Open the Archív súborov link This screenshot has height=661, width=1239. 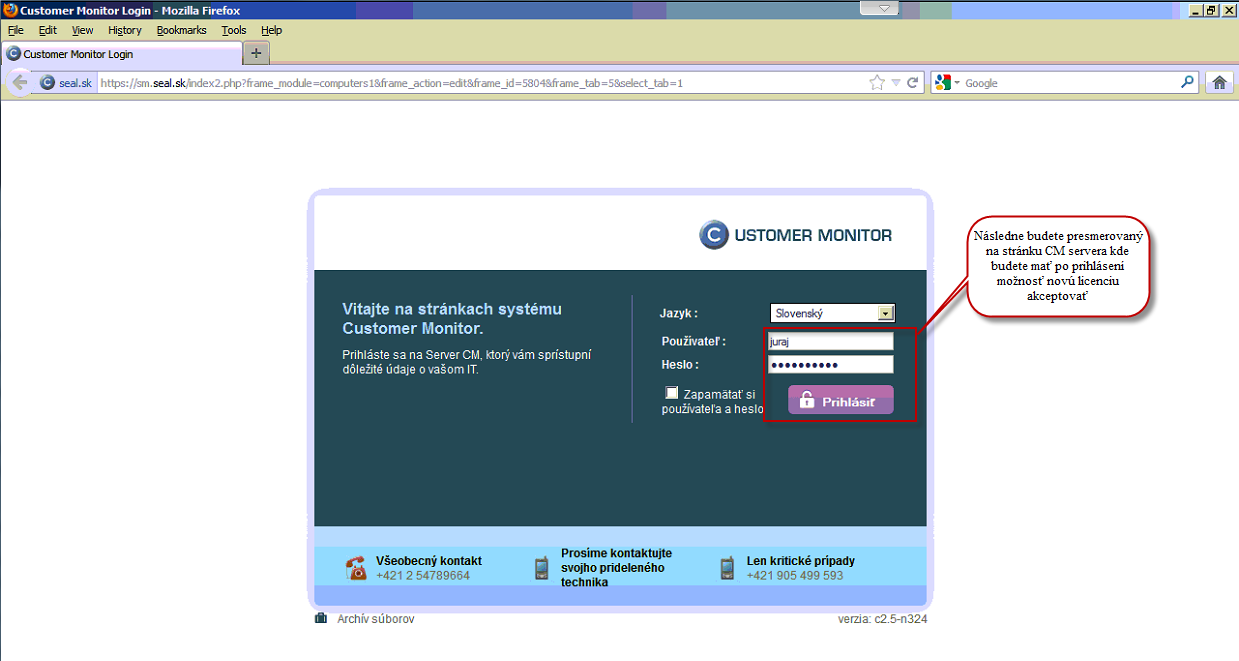(x=376, y=619)
